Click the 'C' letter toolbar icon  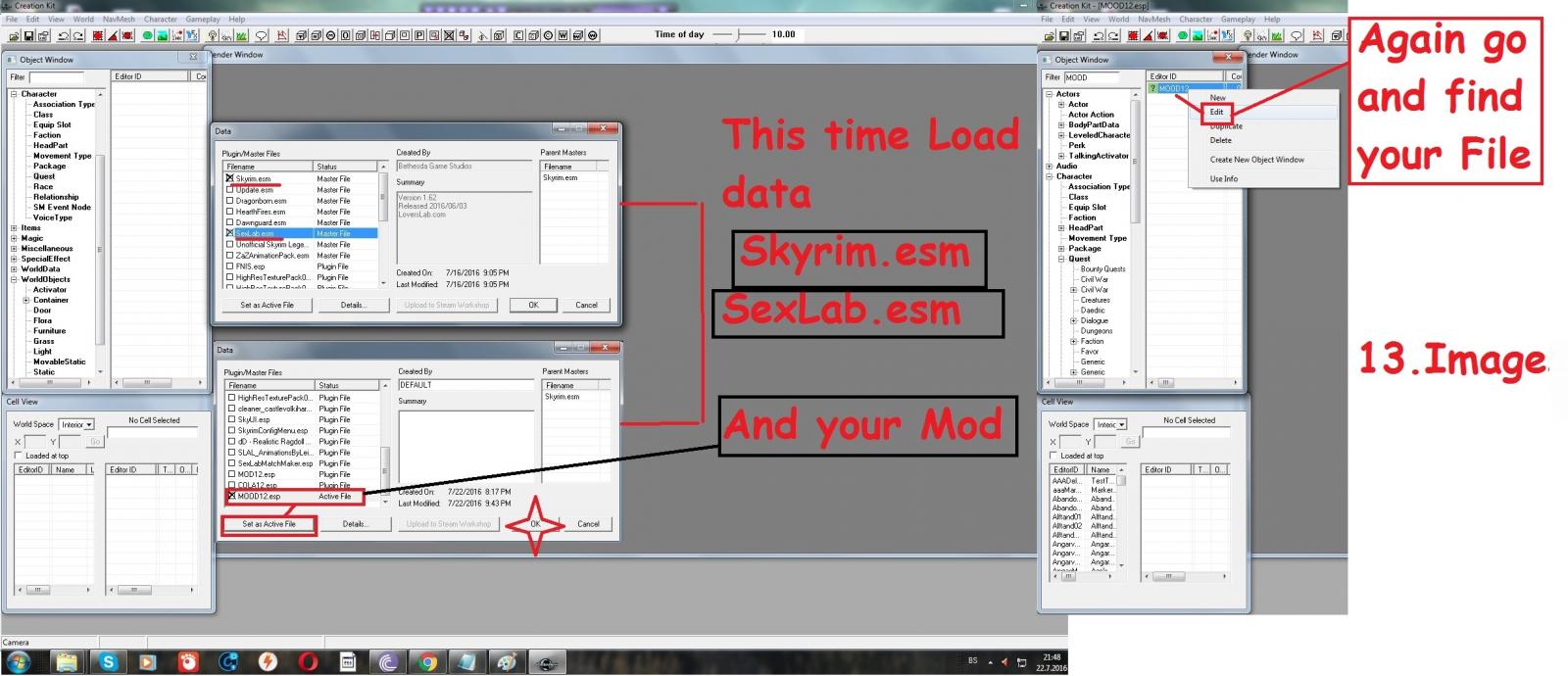tap(518, 35)
